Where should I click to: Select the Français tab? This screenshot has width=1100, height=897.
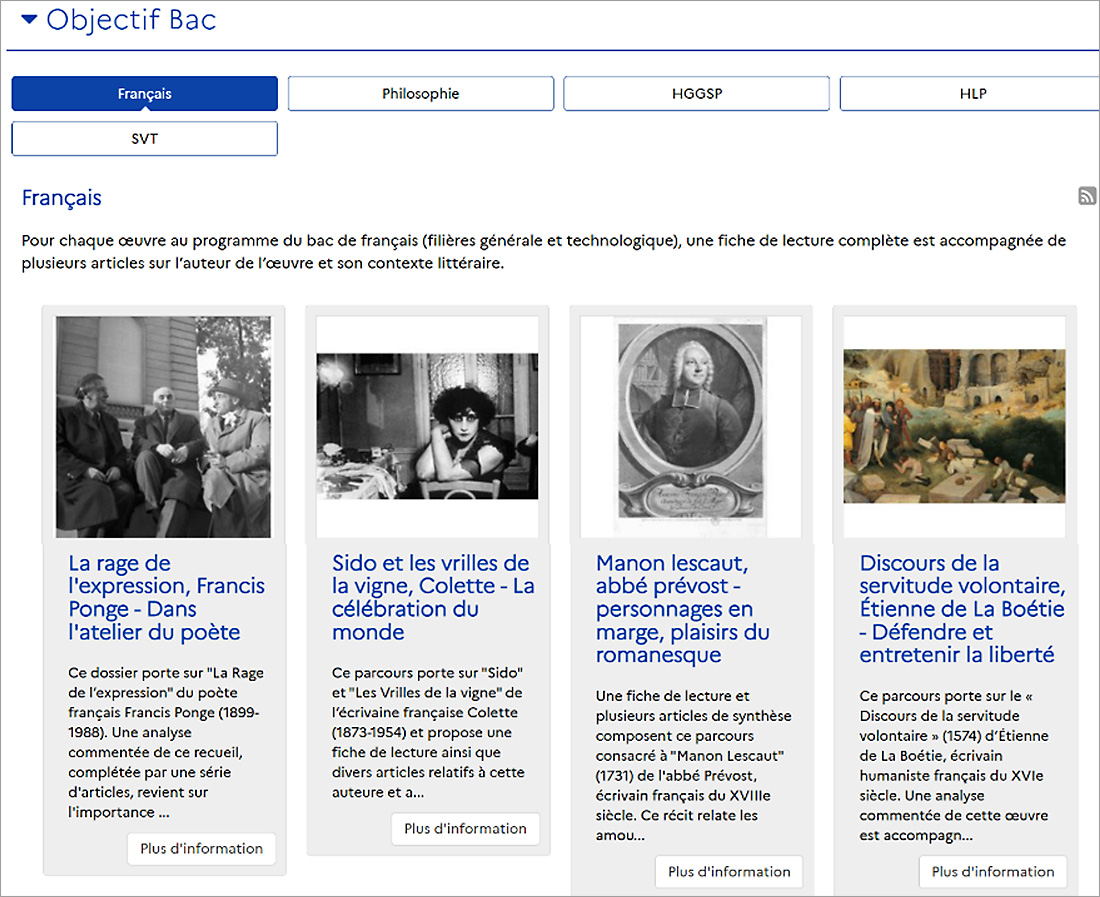pyautogui.click(x=144, y=94)
